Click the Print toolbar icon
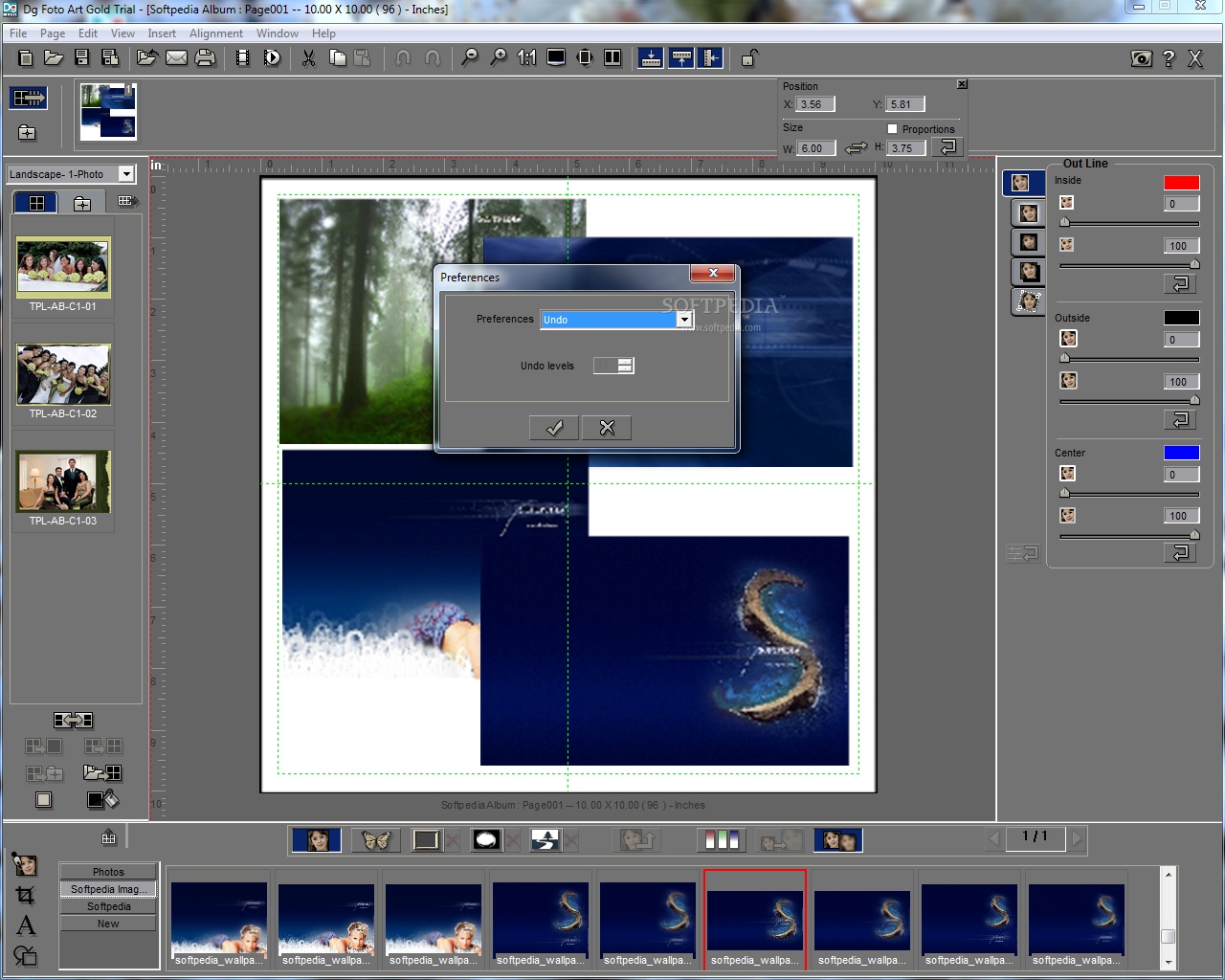 pyautogui.click(x=205, y=58)
